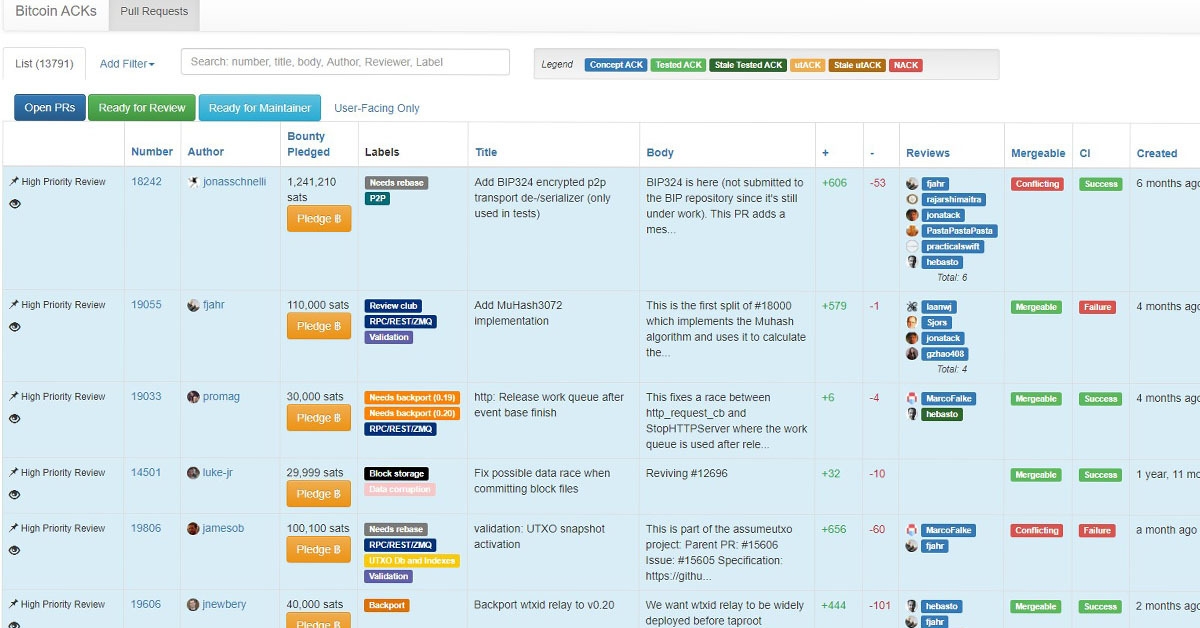Screen dimensions: 1200x628
Task: Click the pin icon for PR 19033
Action: click(14, 397)
